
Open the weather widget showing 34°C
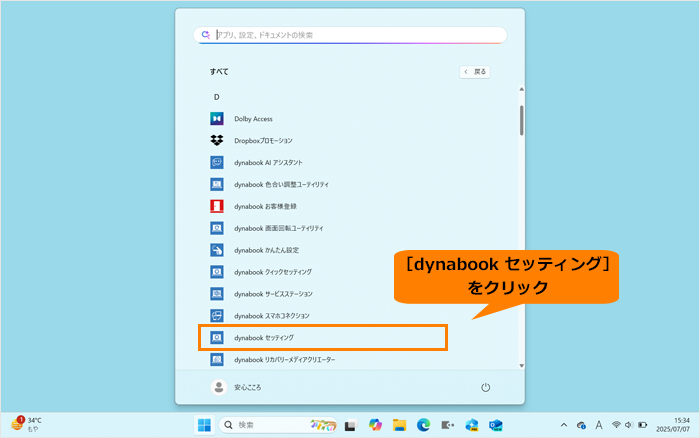(26, 424)
